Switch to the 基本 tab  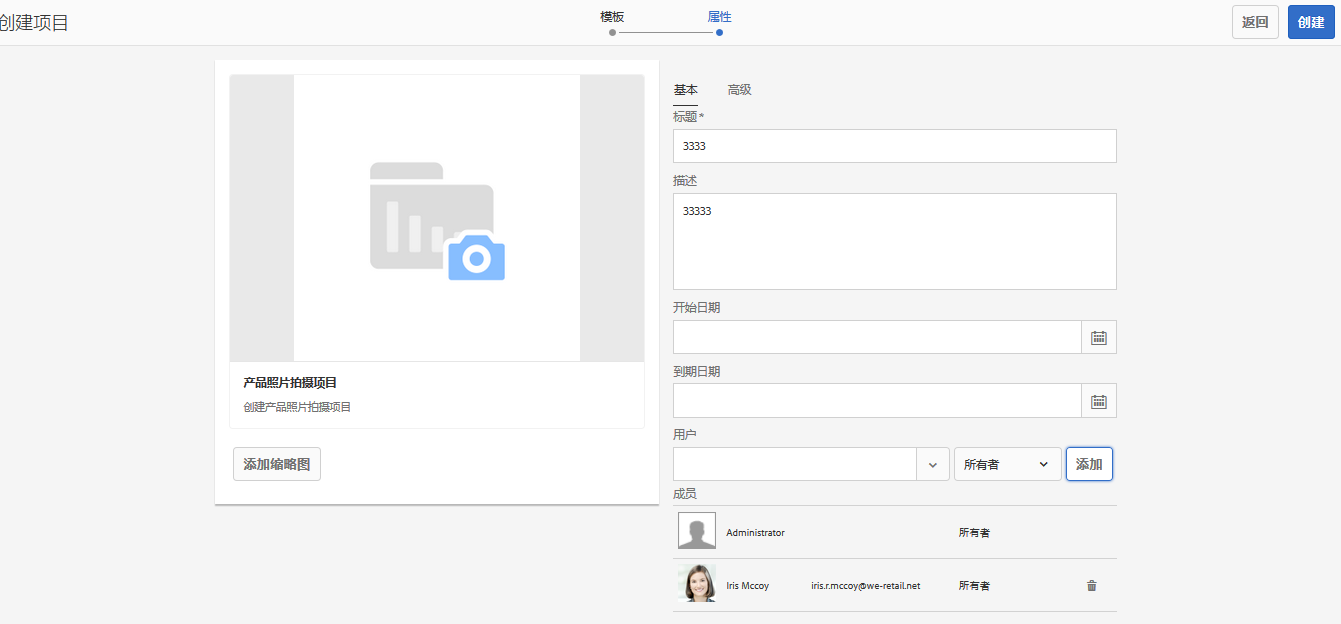686,90
